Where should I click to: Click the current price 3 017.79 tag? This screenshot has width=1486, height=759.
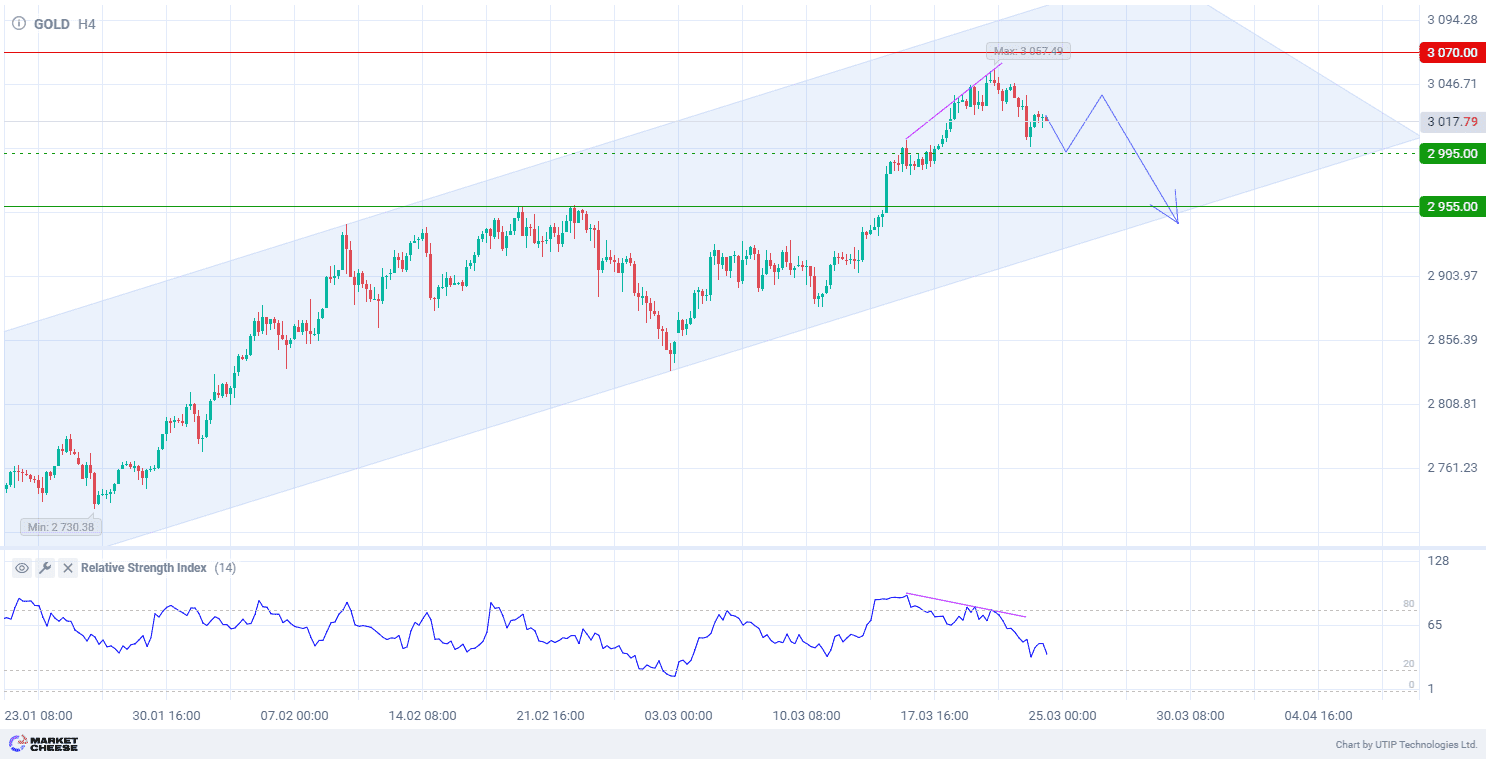[x=1452, y=122]
